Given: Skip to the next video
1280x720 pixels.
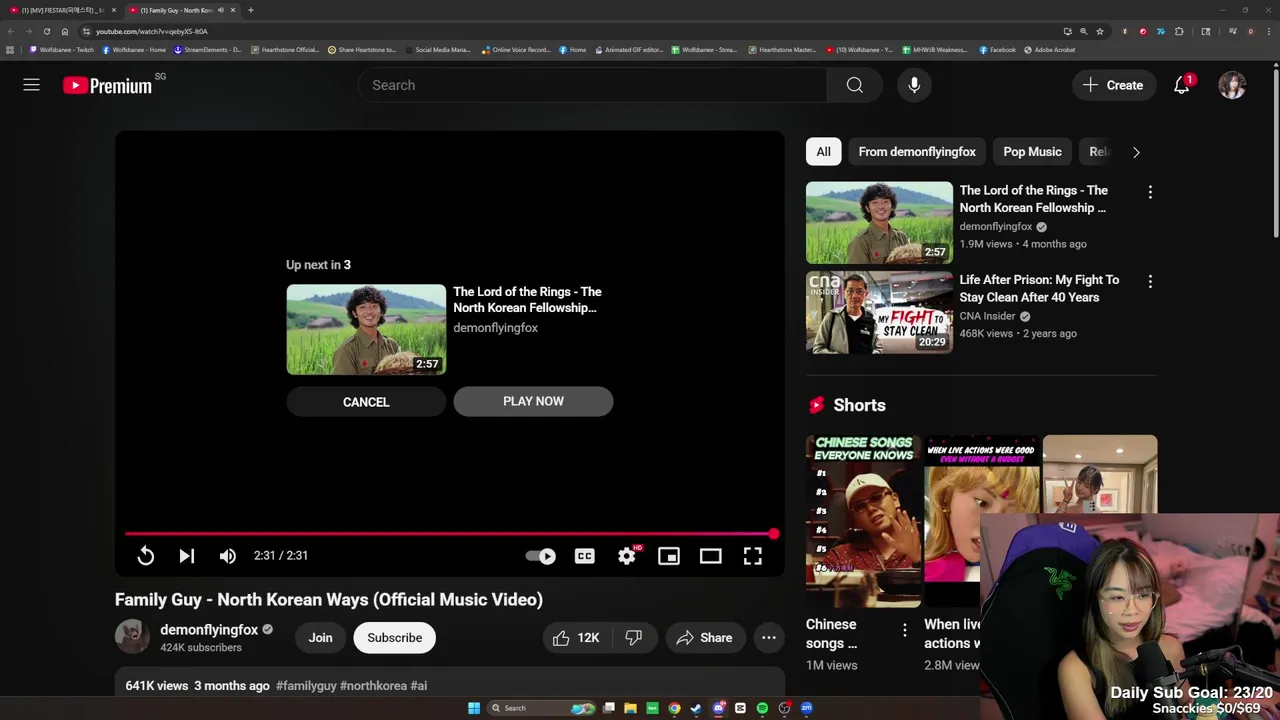Looking at the screenshot, I should click(x=186, y=556).
